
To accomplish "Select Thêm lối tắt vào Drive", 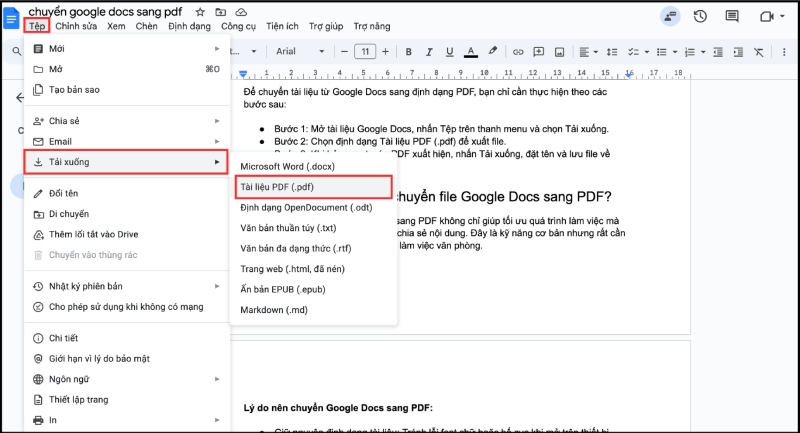I will (x=127, y=234).
